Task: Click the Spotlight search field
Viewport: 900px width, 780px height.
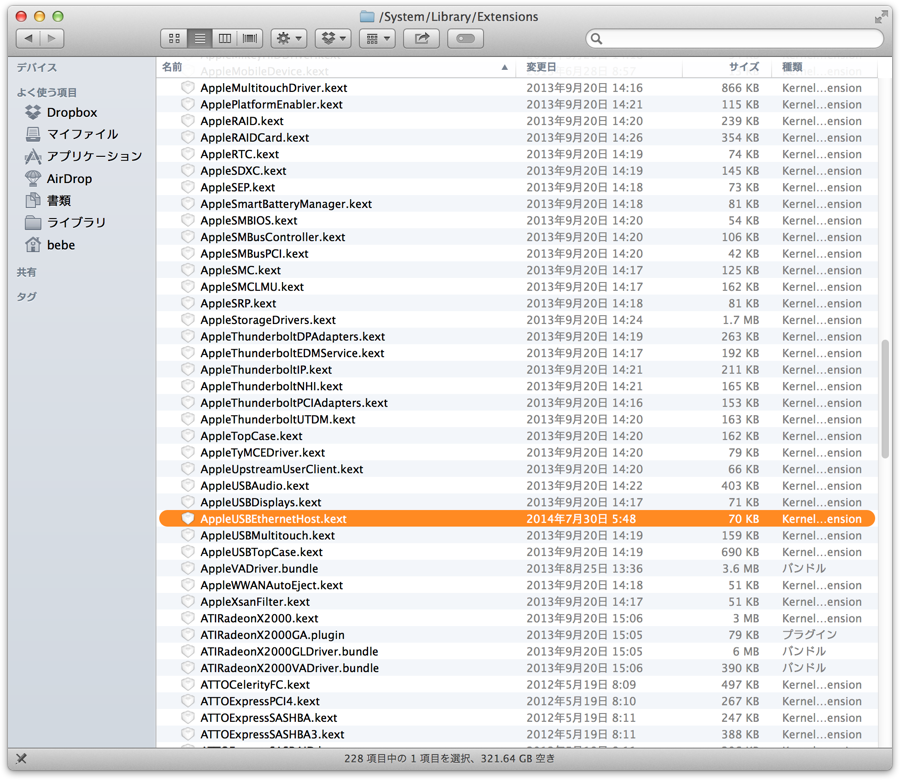Action: click(x=734, y=38)
